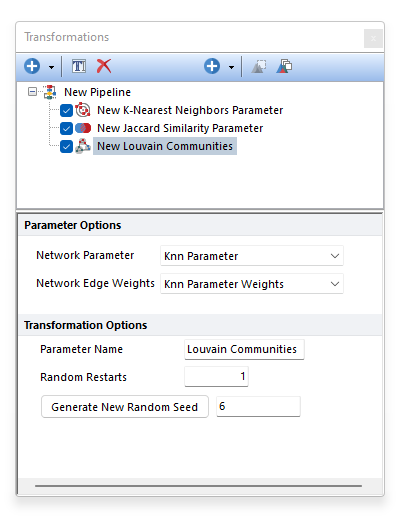Click the K-Nearest Neighbors target icon
This screenshot has height=524, width=400.
click(x=83, y=110)
